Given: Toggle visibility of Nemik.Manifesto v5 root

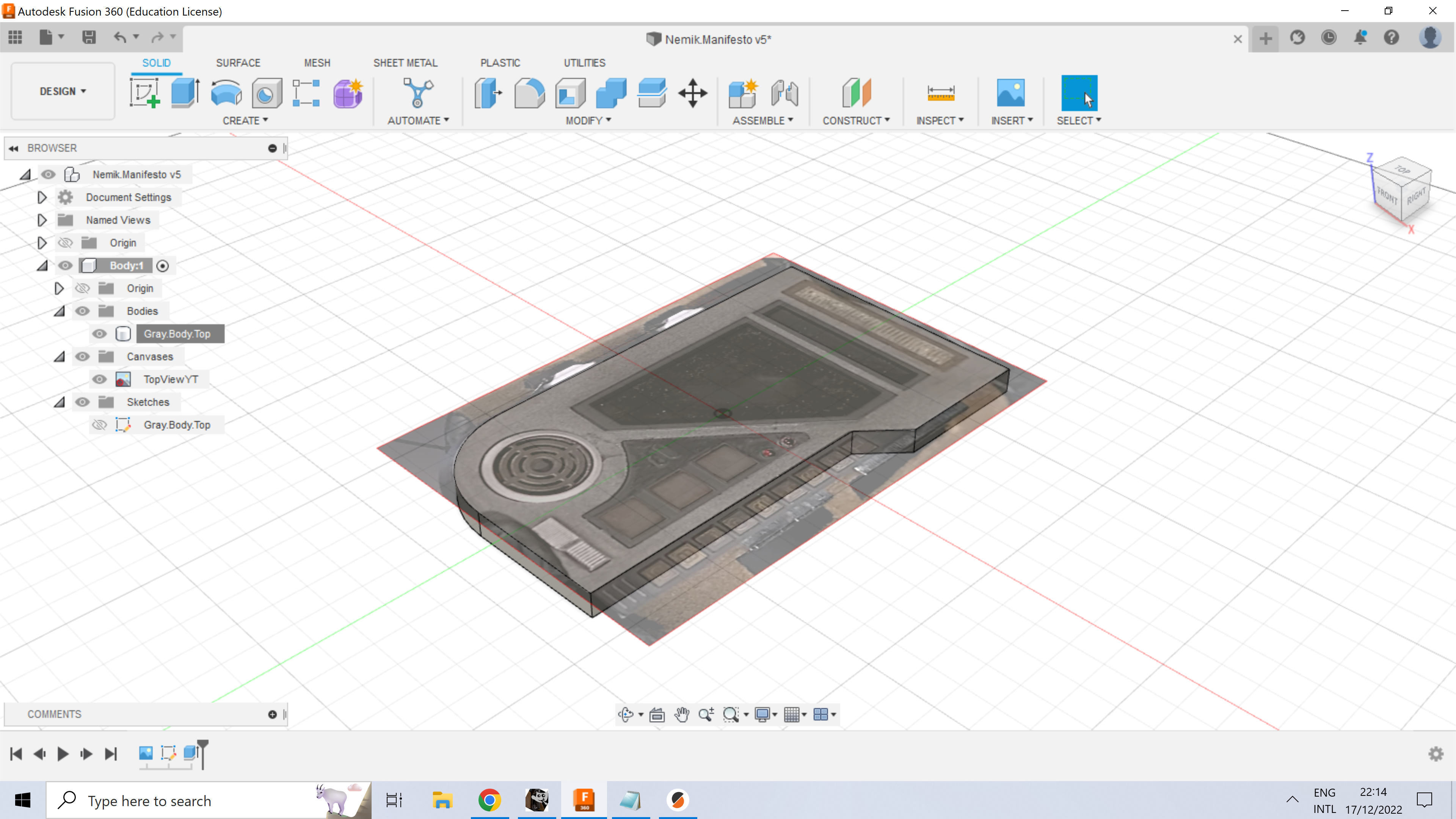Looking at the screenshot, I should click(x=48, y=175).
